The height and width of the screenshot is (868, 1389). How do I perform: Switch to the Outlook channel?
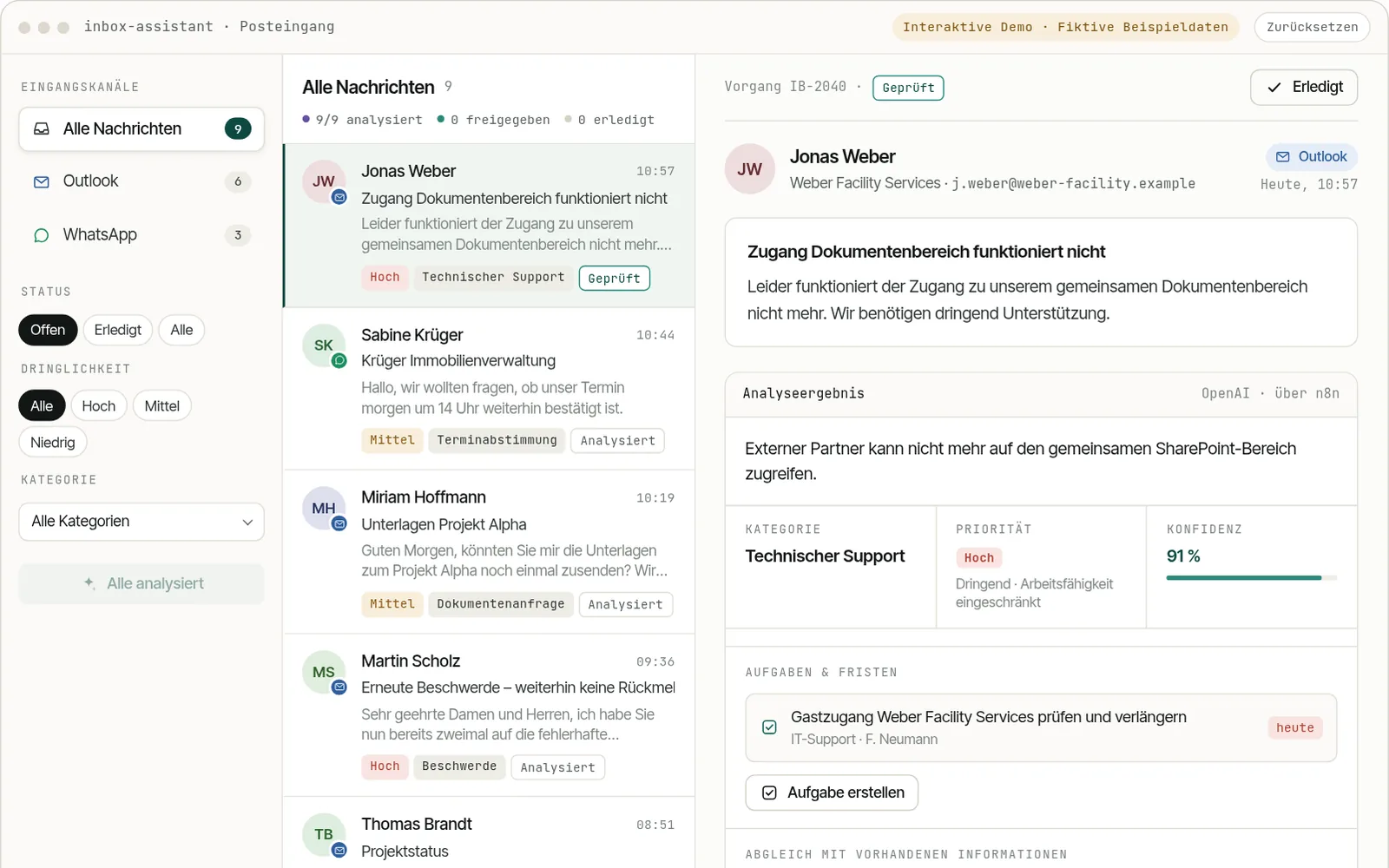142,181
